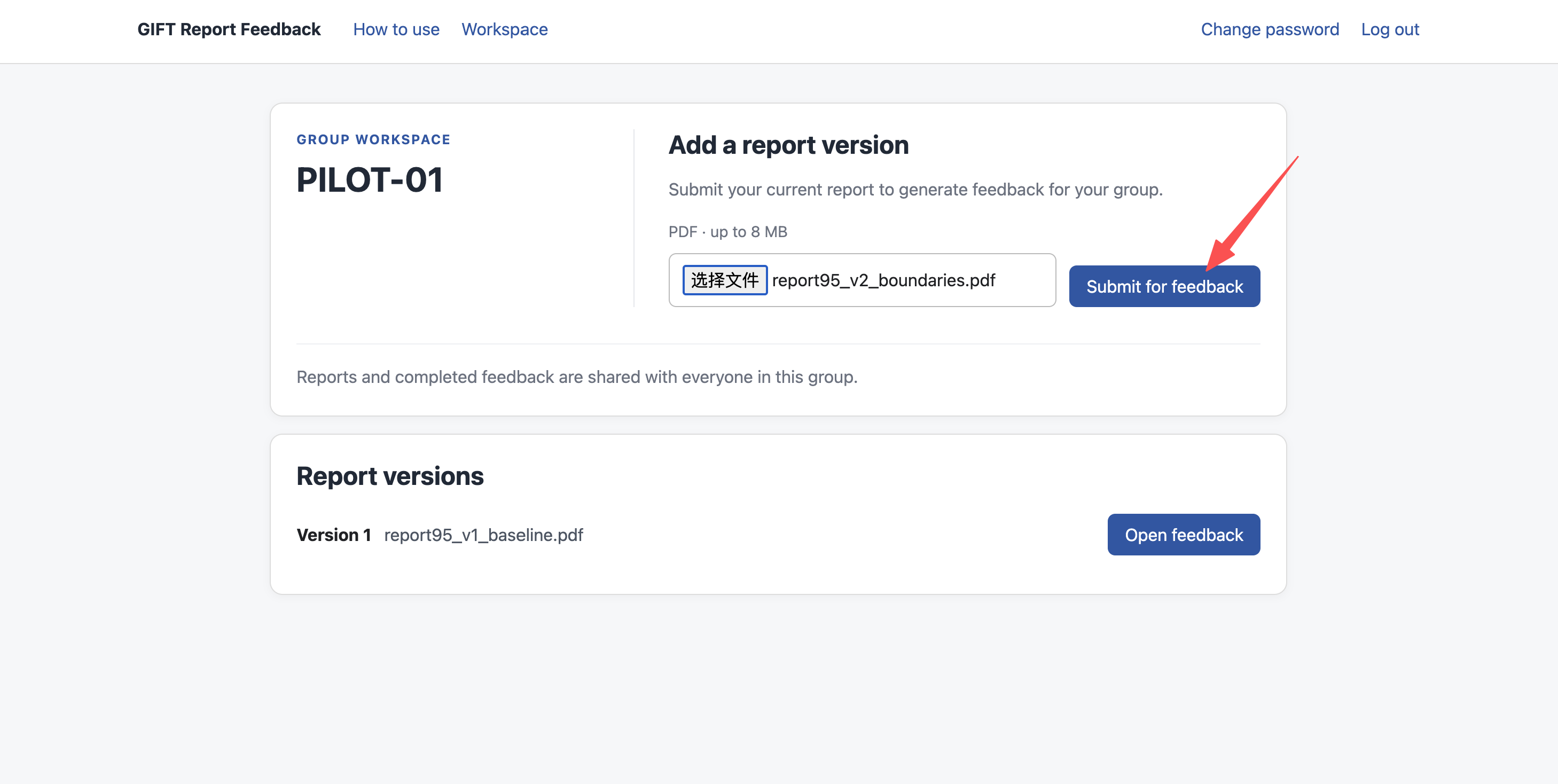Click the Change password link
The width and height of the screenshot is (1558, 784).
(x=1270, y=29)
